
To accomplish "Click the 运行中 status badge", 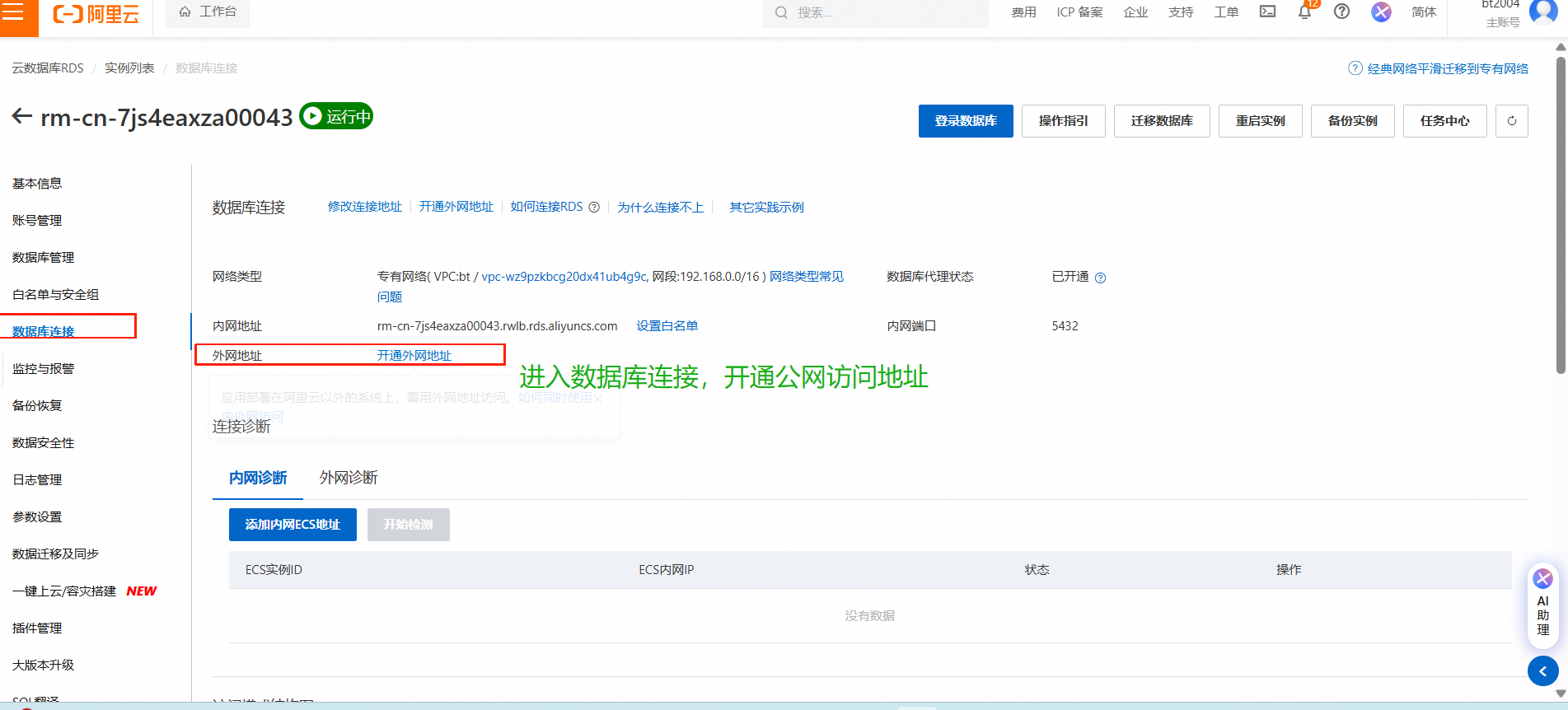I will 336,116.
